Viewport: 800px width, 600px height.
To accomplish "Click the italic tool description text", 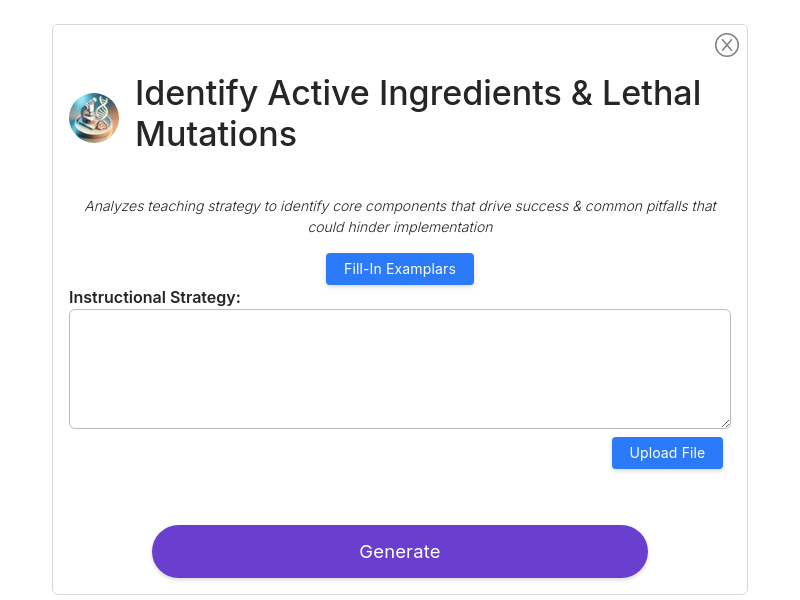I will click(401, 216).
